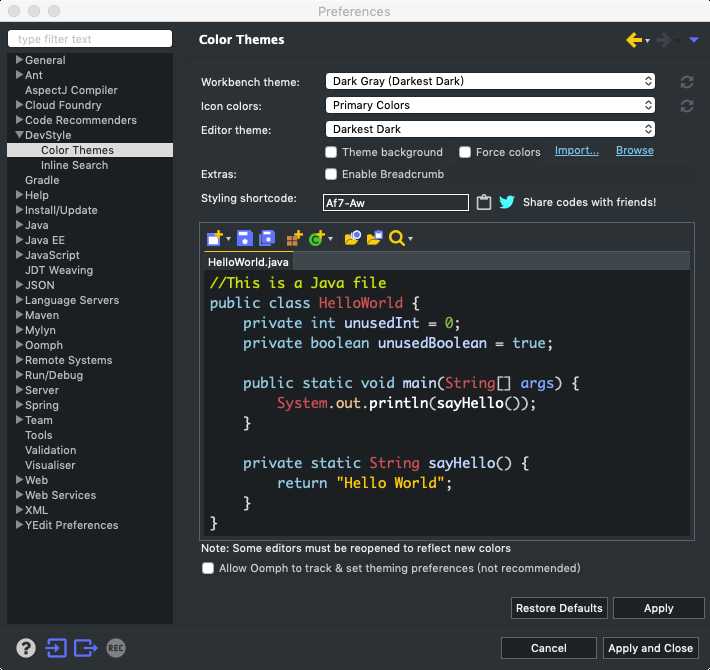This screenshot has width=710, height=670.
Task: Click the type filter text field
Action: click(x=90, y=39)
